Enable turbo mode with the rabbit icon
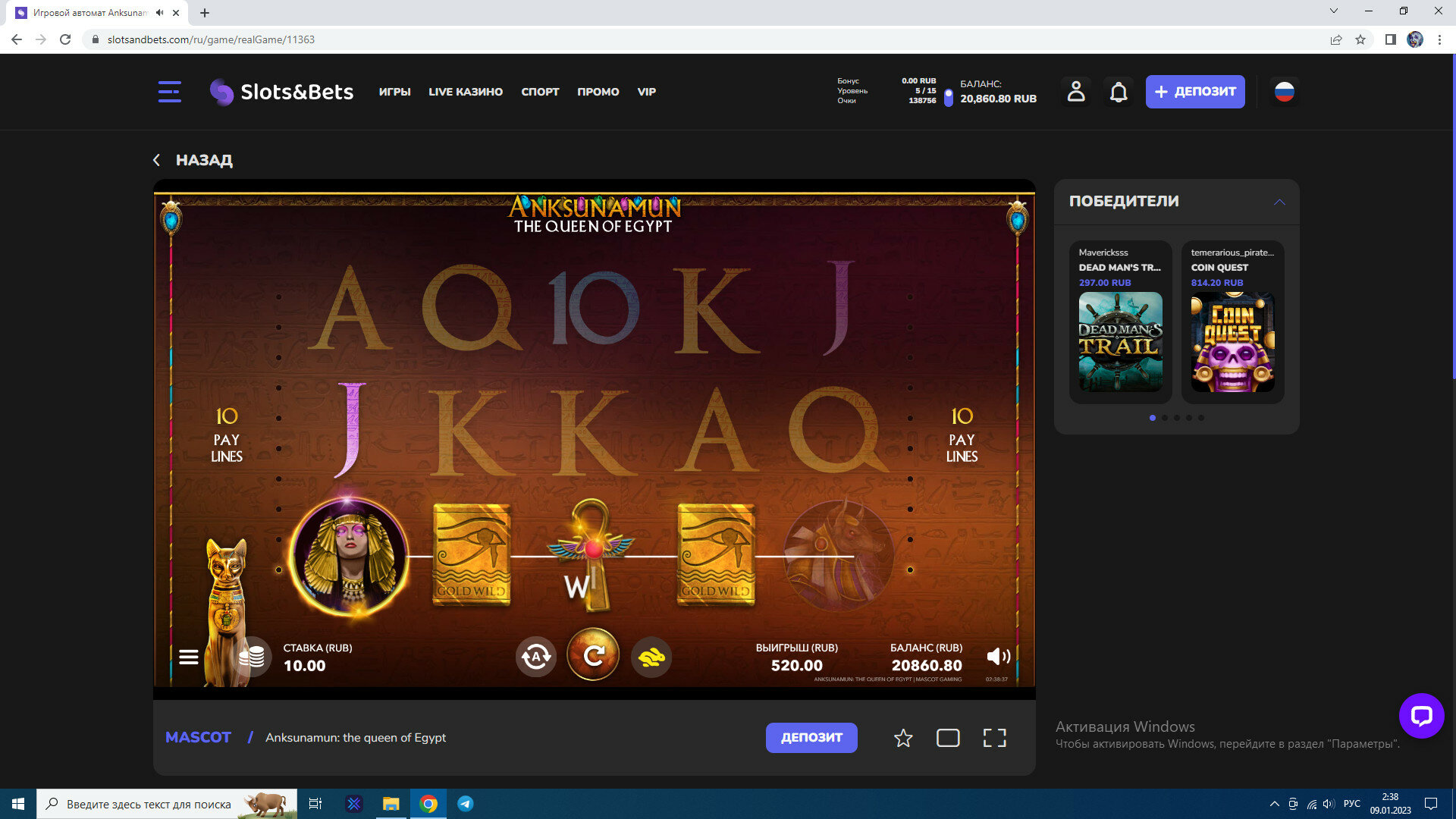The height and width of the screenshot is (819, 1456). (651, 657)
